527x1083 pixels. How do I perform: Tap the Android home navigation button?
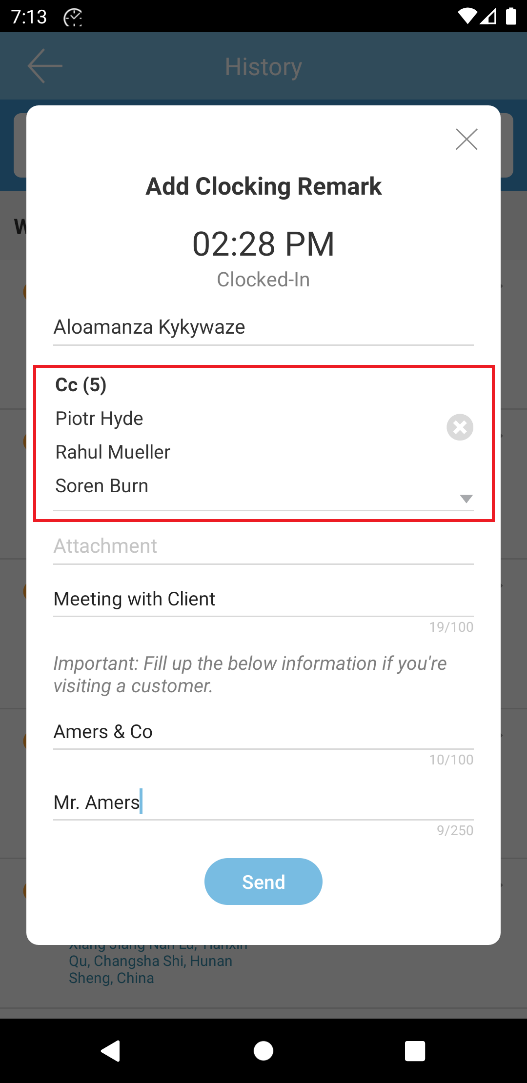click(263, 1051)
